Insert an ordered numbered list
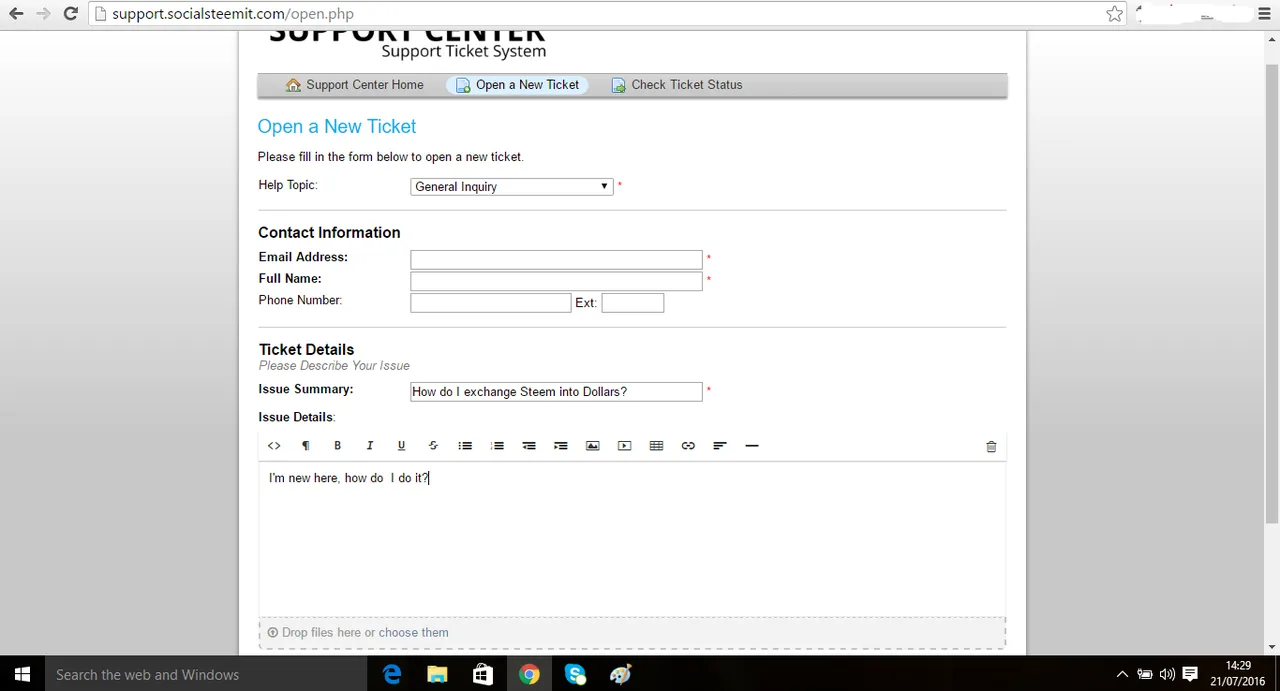 coord(497,446)
